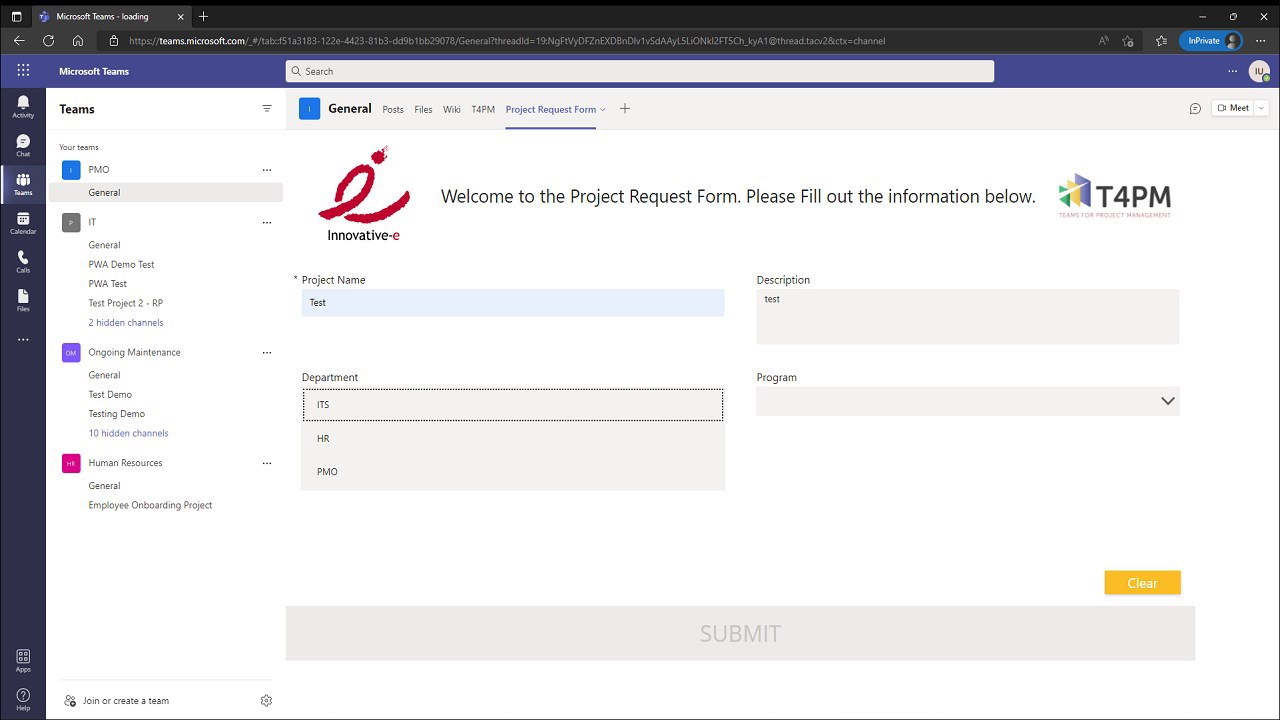Open more options for Ongoing Maintenance team
The width and height of the screenshot is (1280, 720).
tap(267, 352)
